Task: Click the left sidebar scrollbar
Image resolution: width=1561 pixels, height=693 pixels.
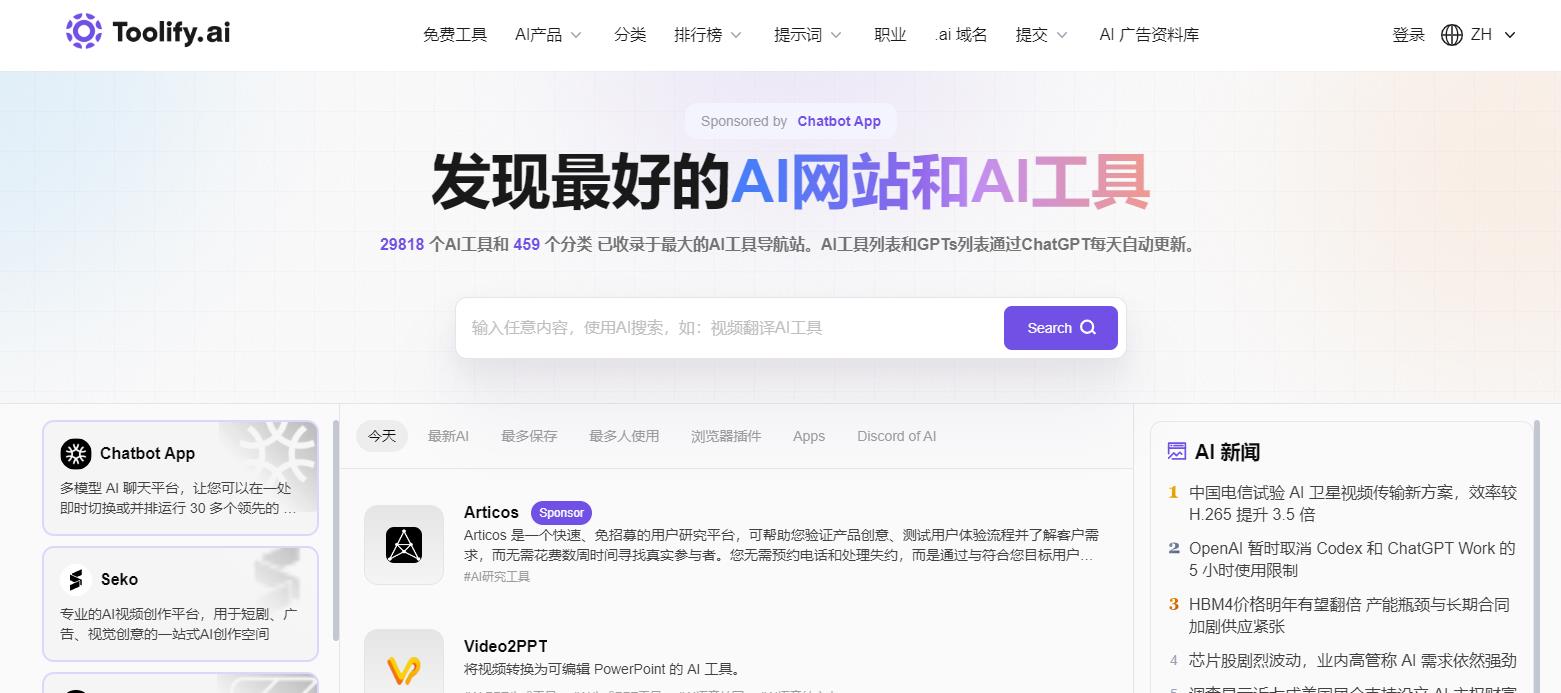Action: 335,530
